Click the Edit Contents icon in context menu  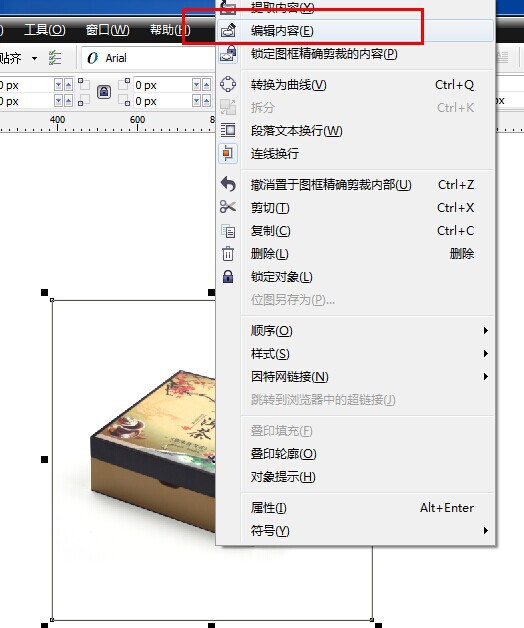[228, 30]
